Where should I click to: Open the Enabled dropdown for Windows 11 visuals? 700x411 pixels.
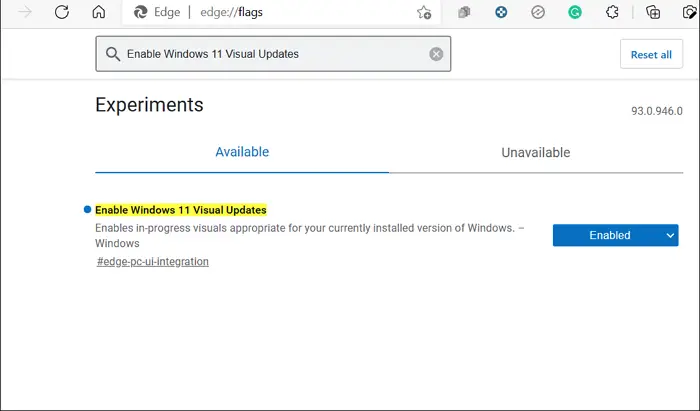(x=615, y=235)
